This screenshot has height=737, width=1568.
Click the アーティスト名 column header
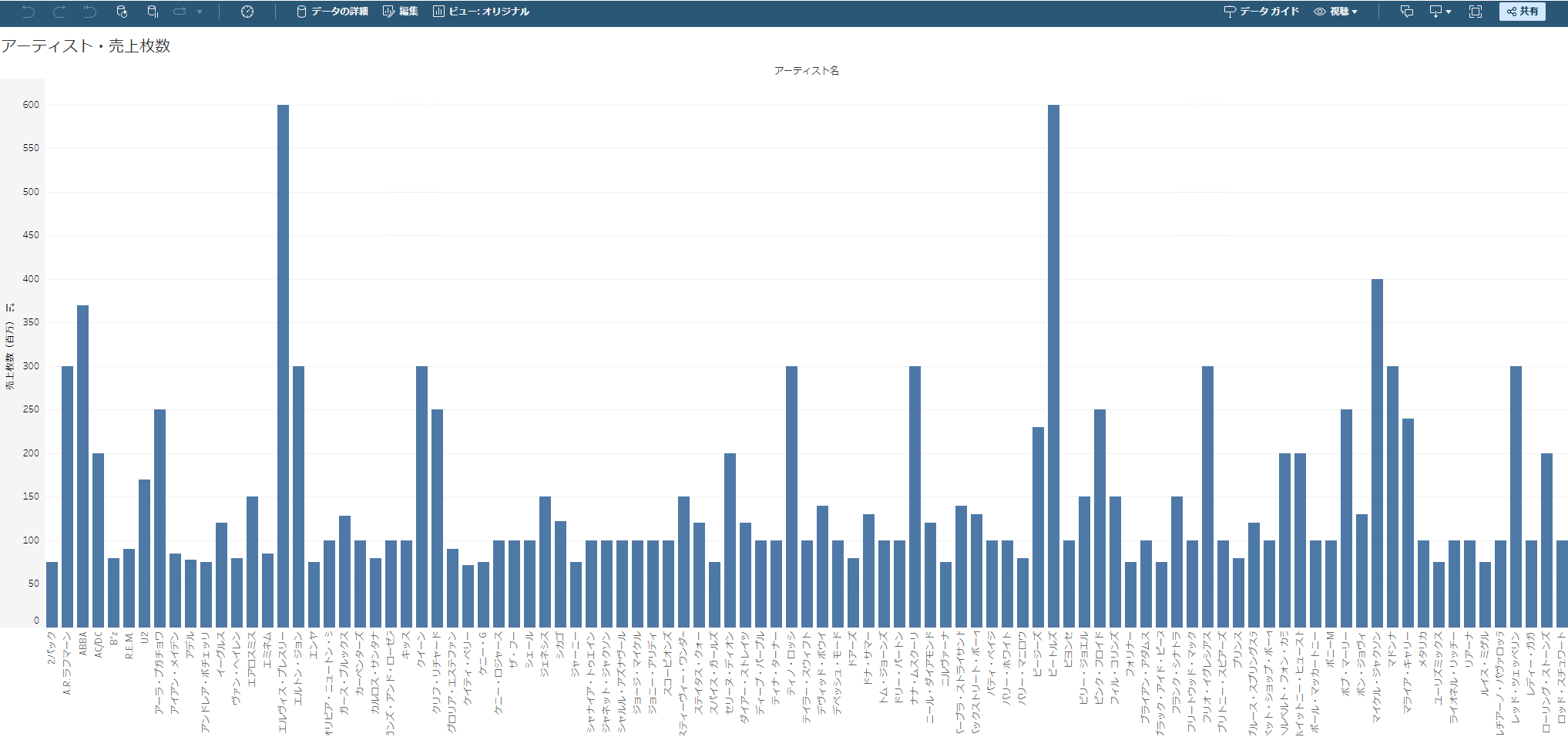click(806, 70)
